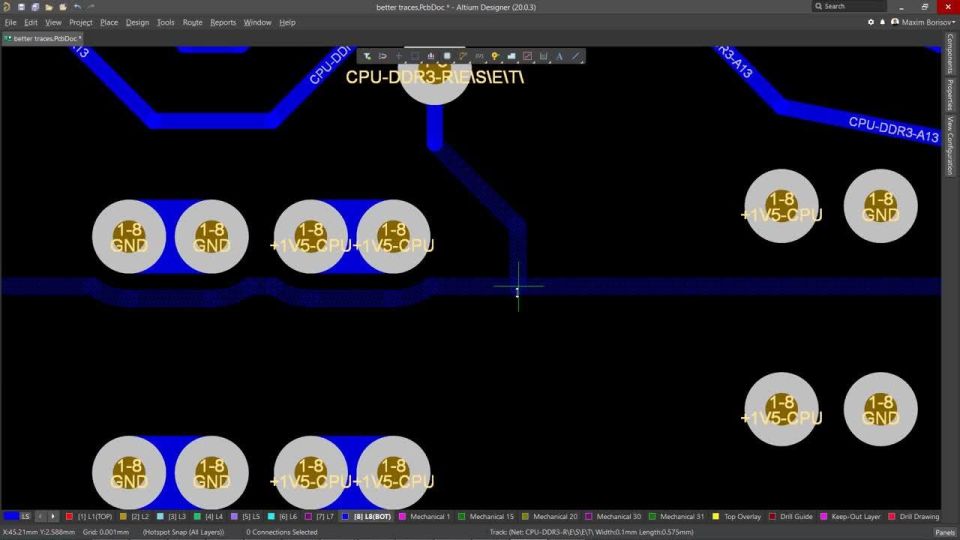960x540 pixels.
Task: Open the Project menu
Action: tap(81, 23)
